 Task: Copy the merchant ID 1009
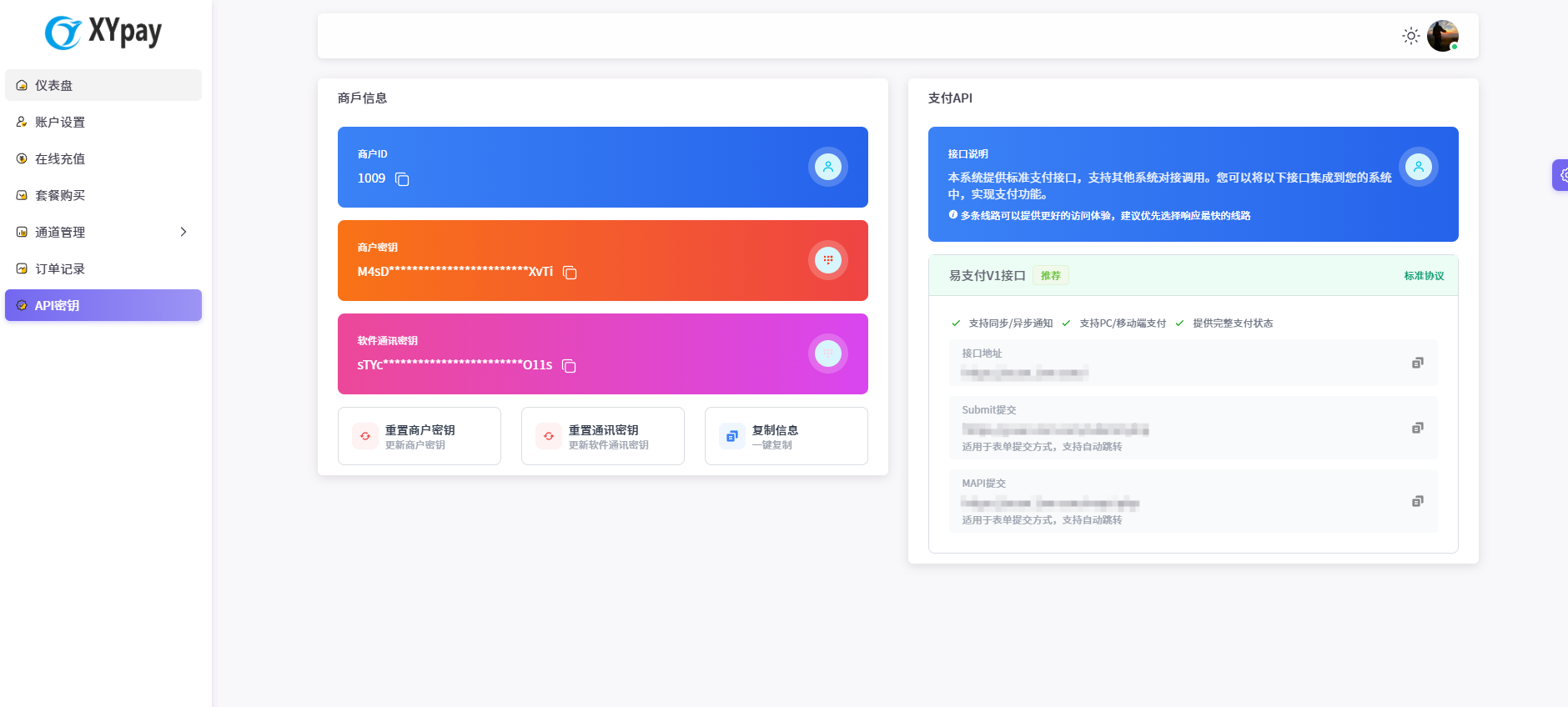pos(402,179)
